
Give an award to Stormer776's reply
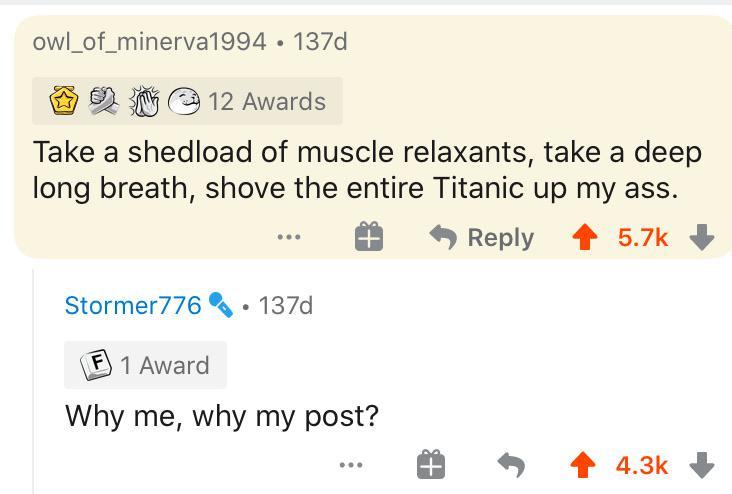[431, 465]
